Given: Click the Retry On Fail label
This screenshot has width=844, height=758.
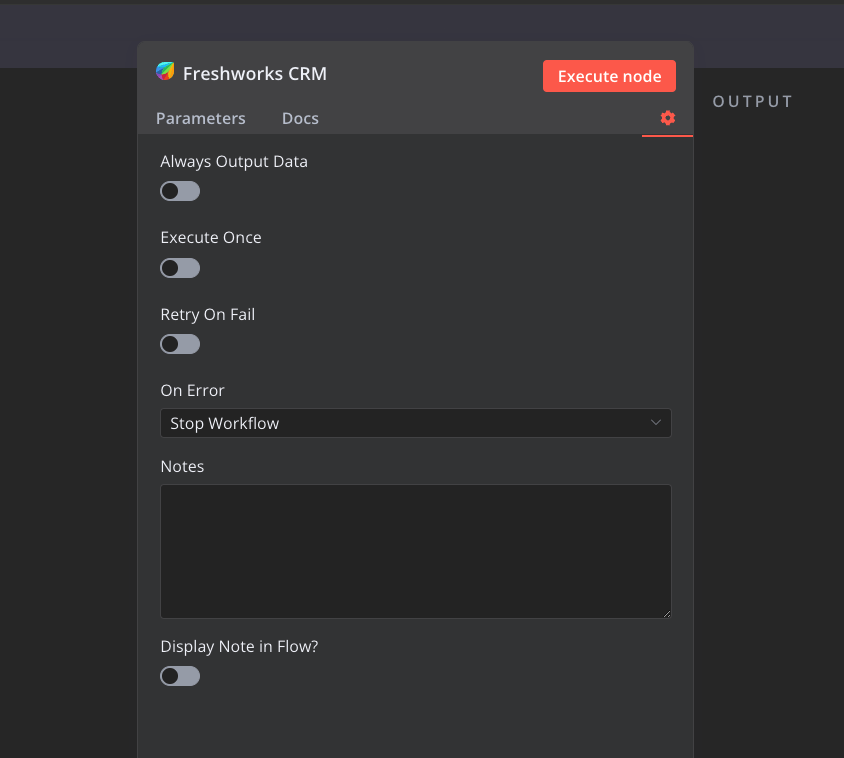Looking at the screenshot, I should (x=208, y=314).
